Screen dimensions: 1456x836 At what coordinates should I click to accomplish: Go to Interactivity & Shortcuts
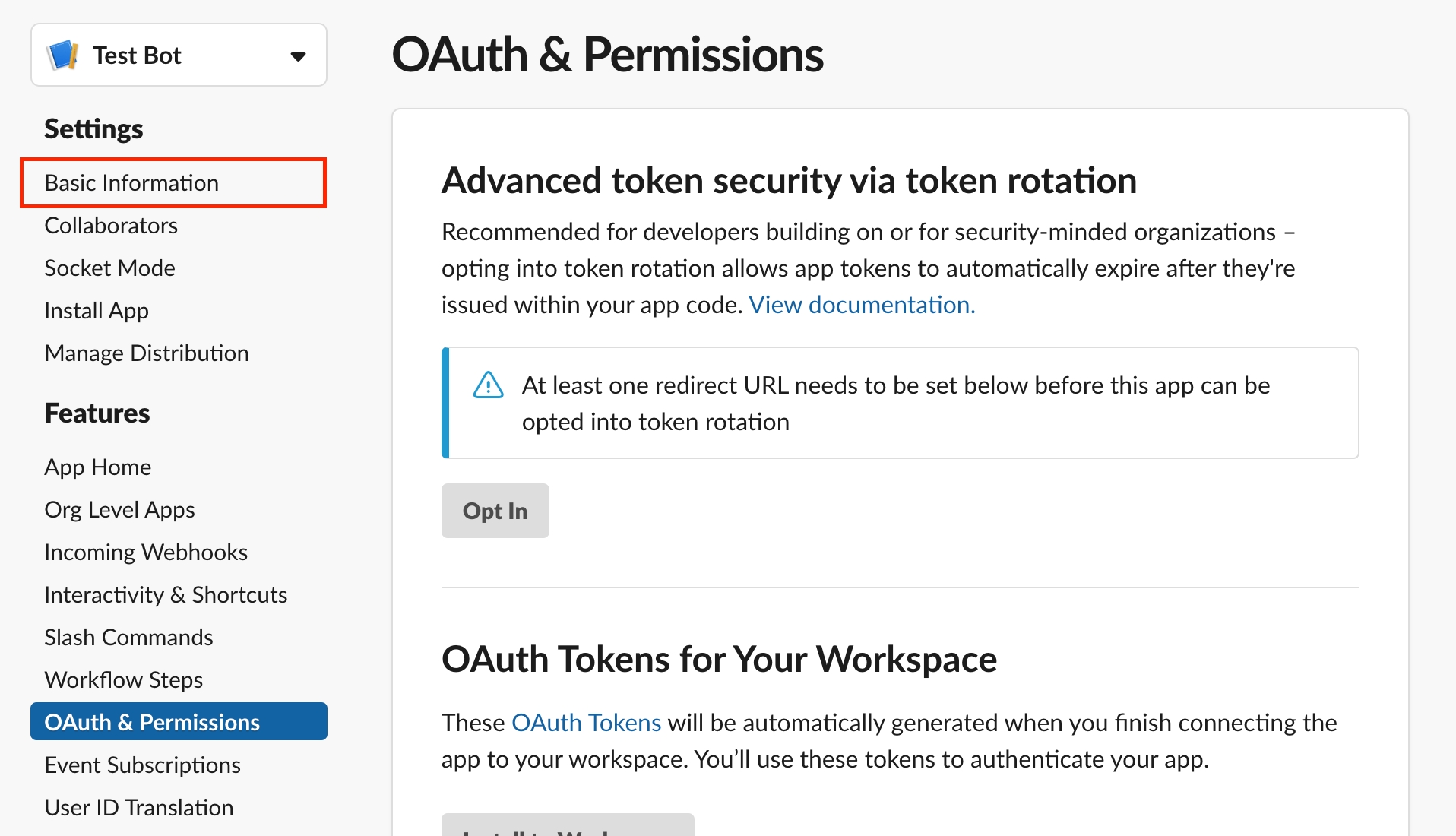(x=166, y=595)
